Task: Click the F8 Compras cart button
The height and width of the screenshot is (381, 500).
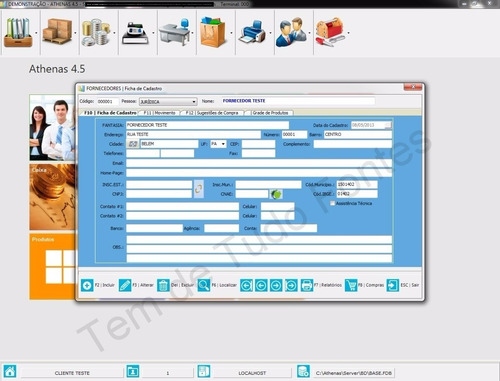Action: 364,285
